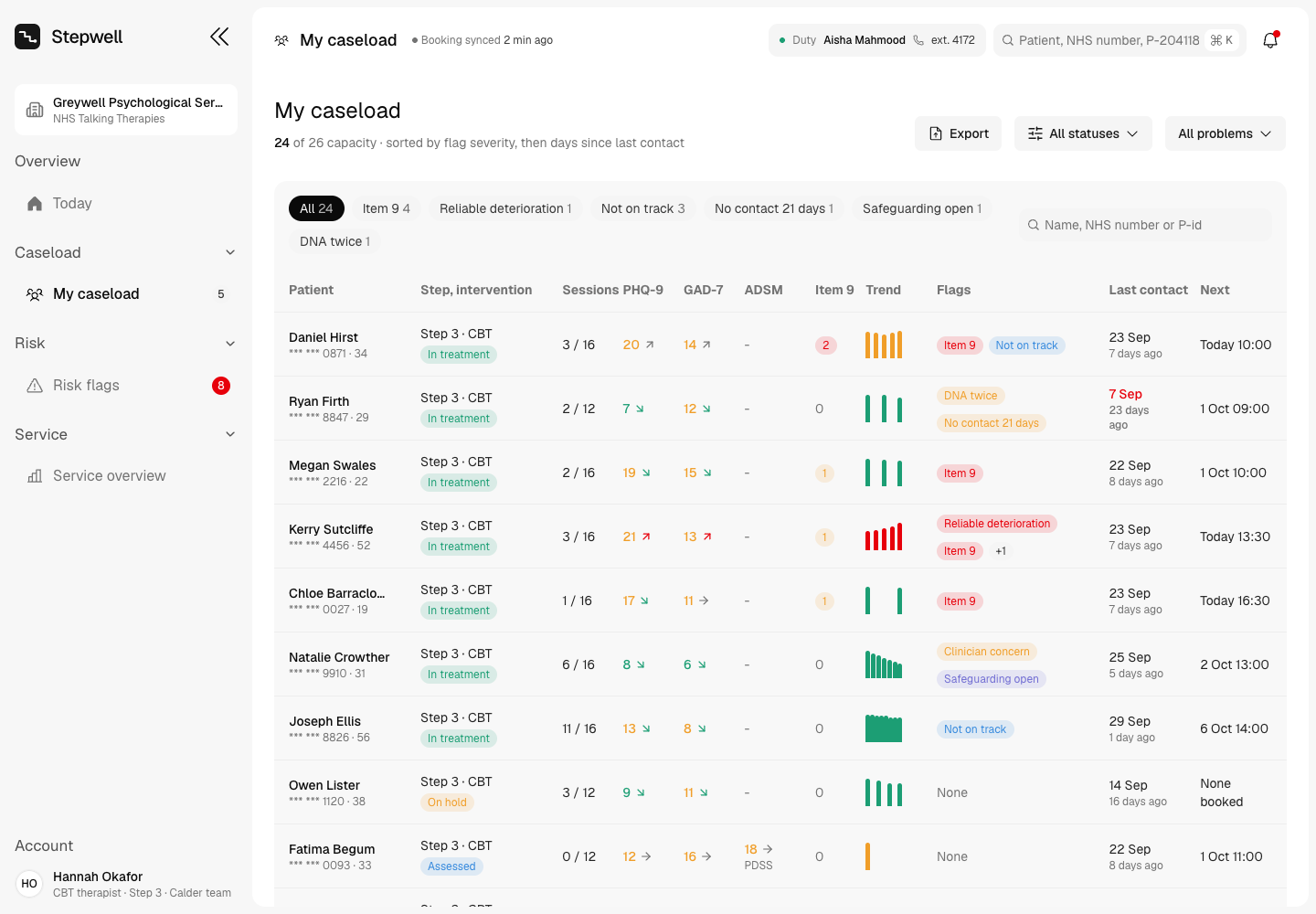This screenshot has width=1316, height=914.
Task: Click the Stepwell logo icon
Action: click(27, 37)
